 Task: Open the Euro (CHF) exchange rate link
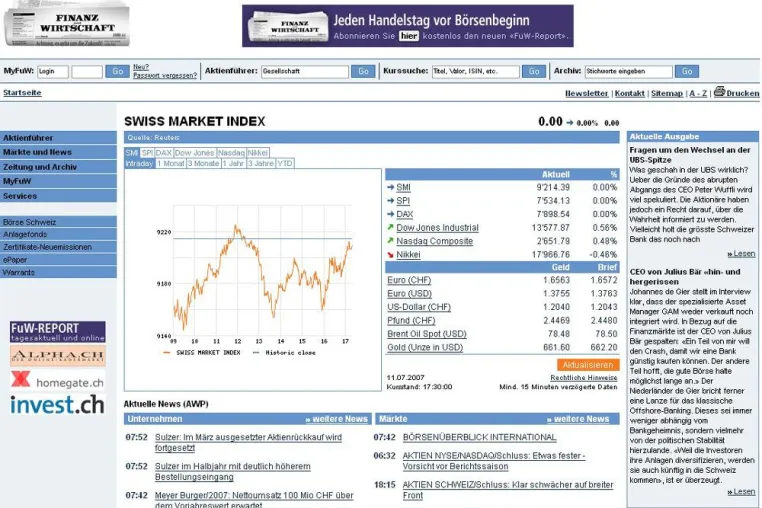coord(409,280)
